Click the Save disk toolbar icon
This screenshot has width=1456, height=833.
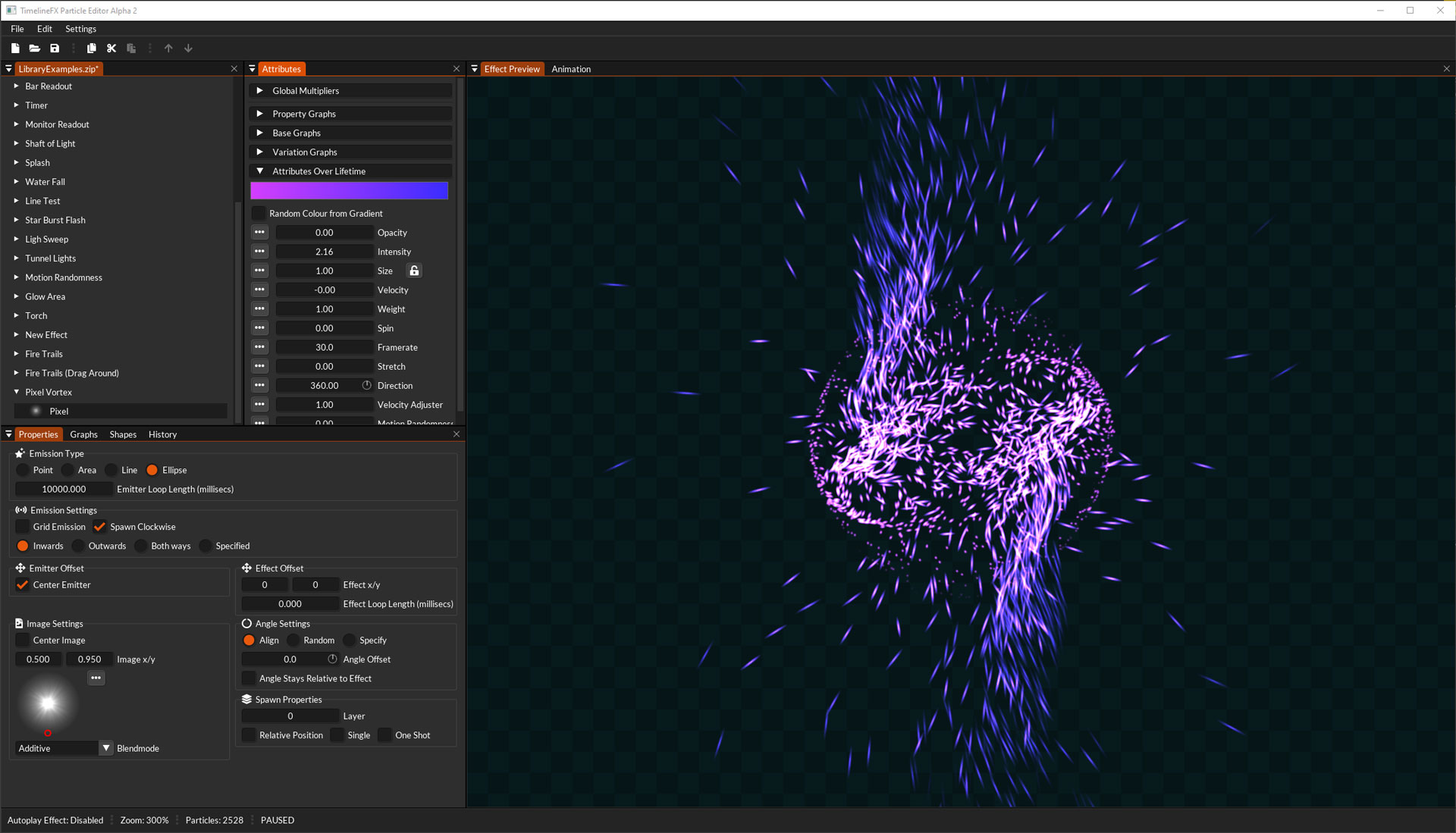coord(55,49)
